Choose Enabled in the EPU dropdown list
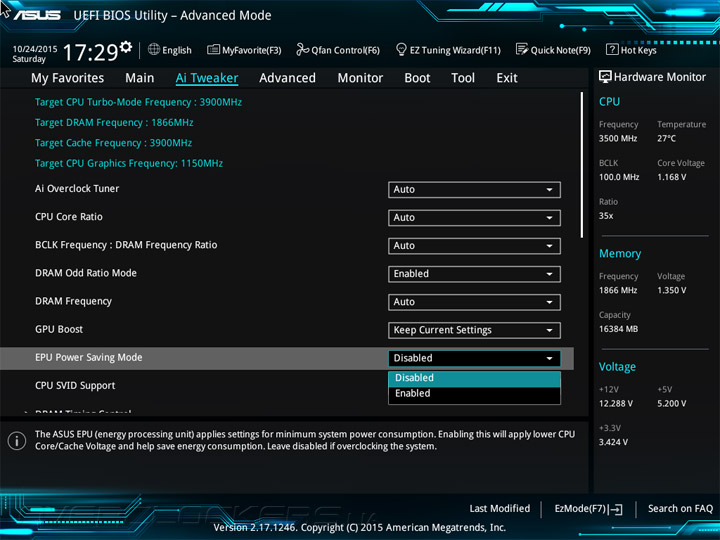Viewport: 720px width, 540px height. point(474,394)
